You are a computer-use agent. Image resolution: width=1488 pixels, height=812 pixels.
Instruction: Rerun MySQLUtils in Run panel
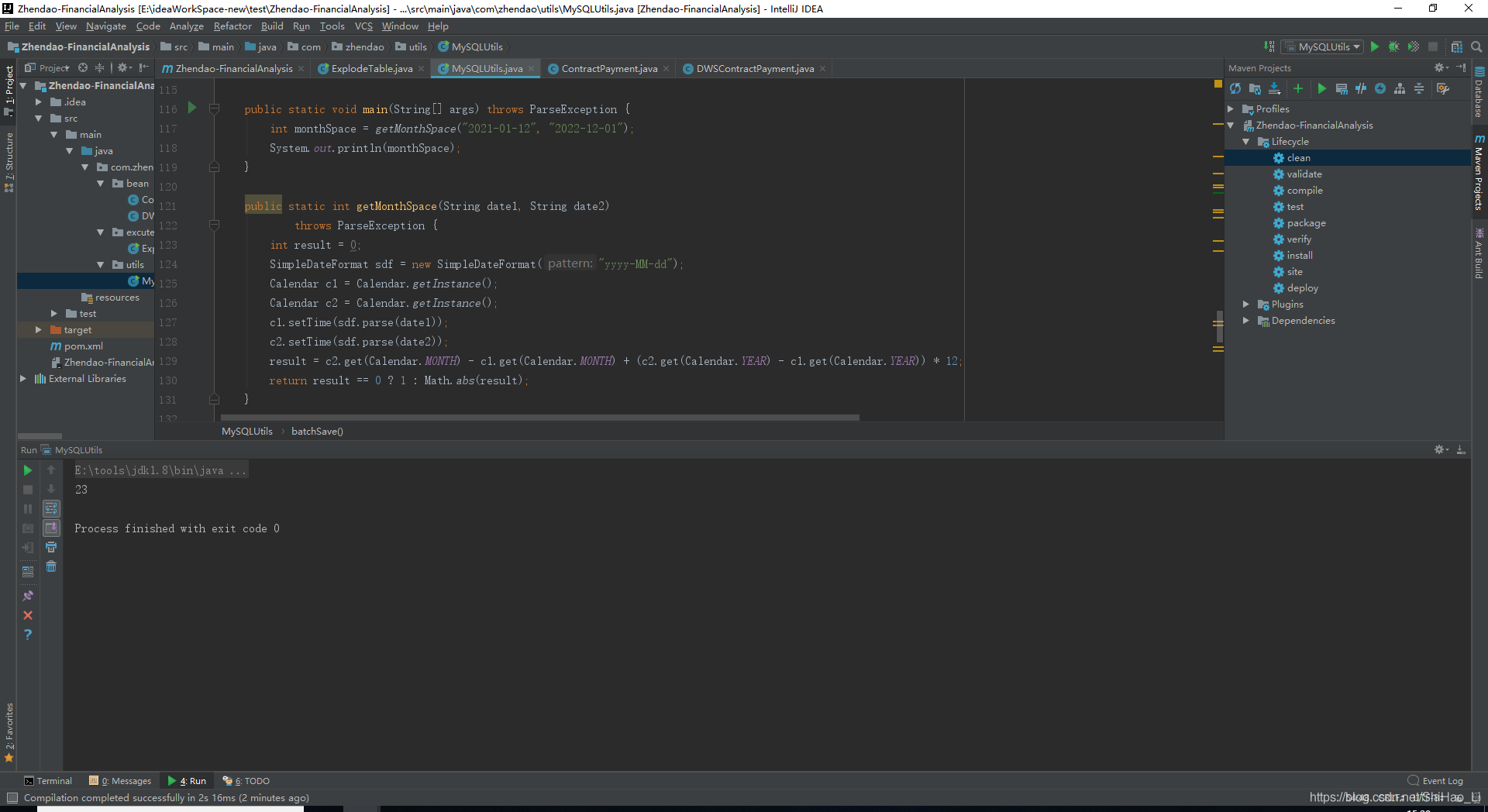coord(28,470)
